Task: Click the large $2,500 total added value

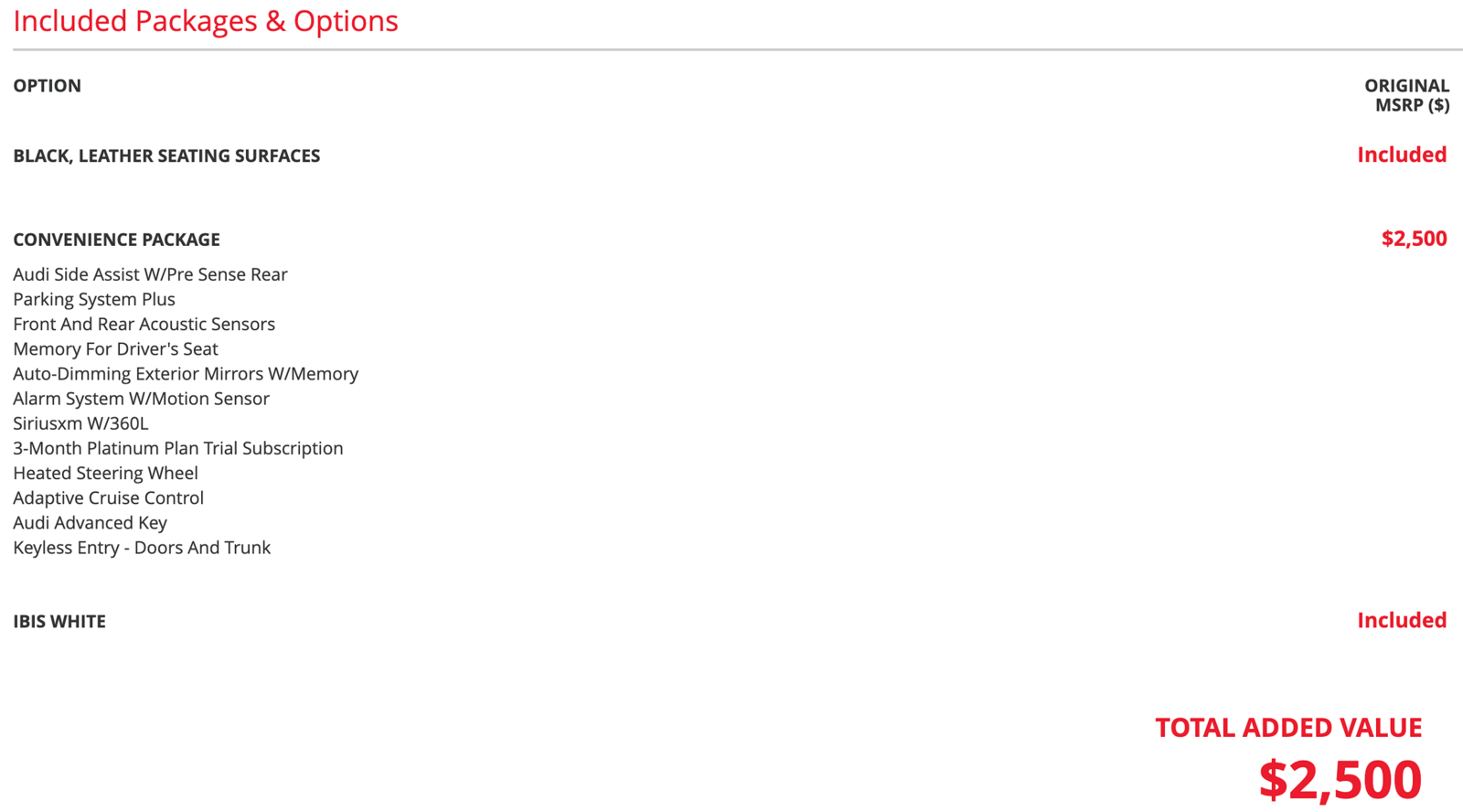Action: point(1340,779)
